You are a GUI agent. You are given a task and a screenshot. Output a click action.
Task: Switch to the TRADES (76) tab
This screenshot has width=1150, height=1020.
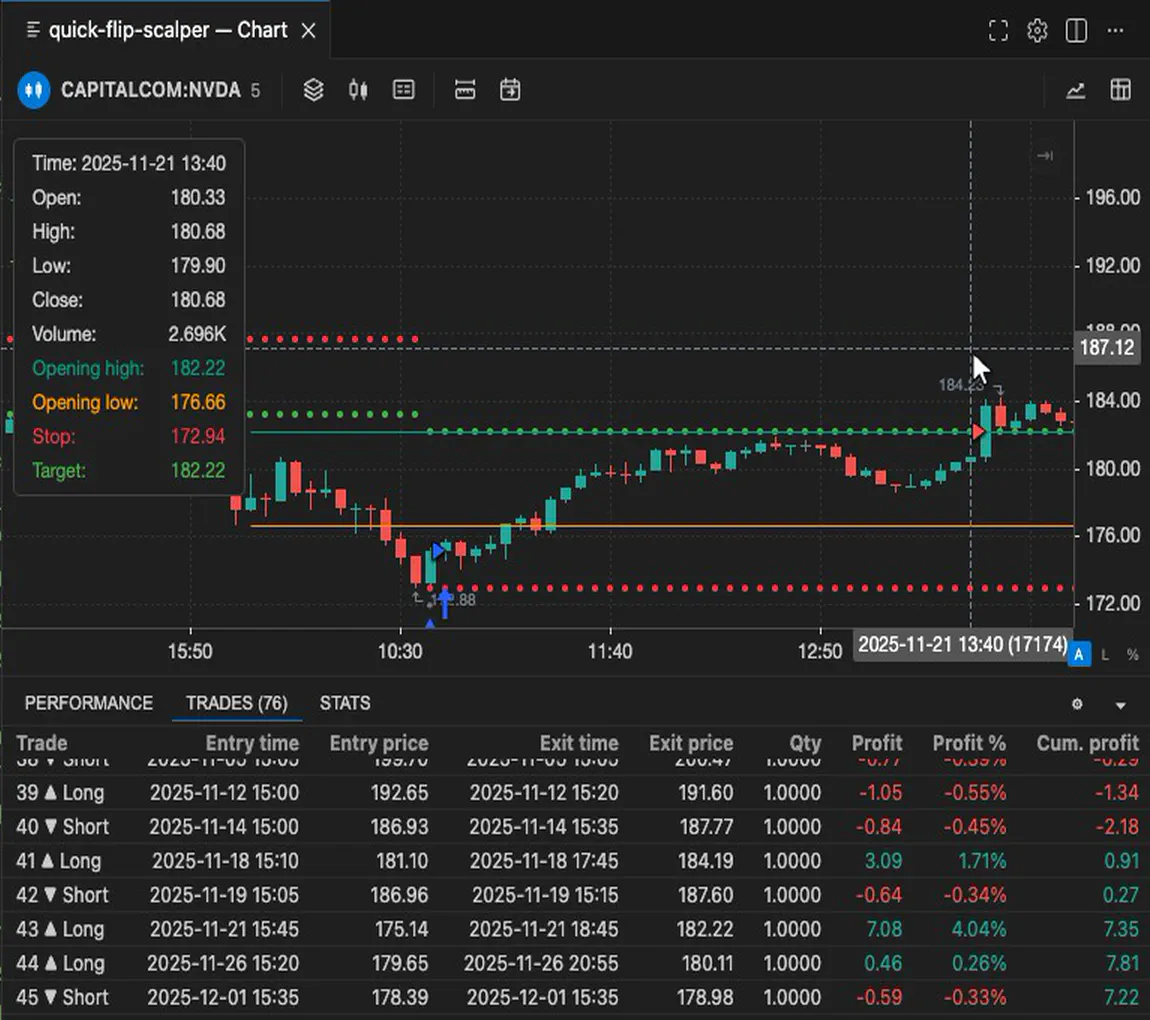click(x=237, y=703)
